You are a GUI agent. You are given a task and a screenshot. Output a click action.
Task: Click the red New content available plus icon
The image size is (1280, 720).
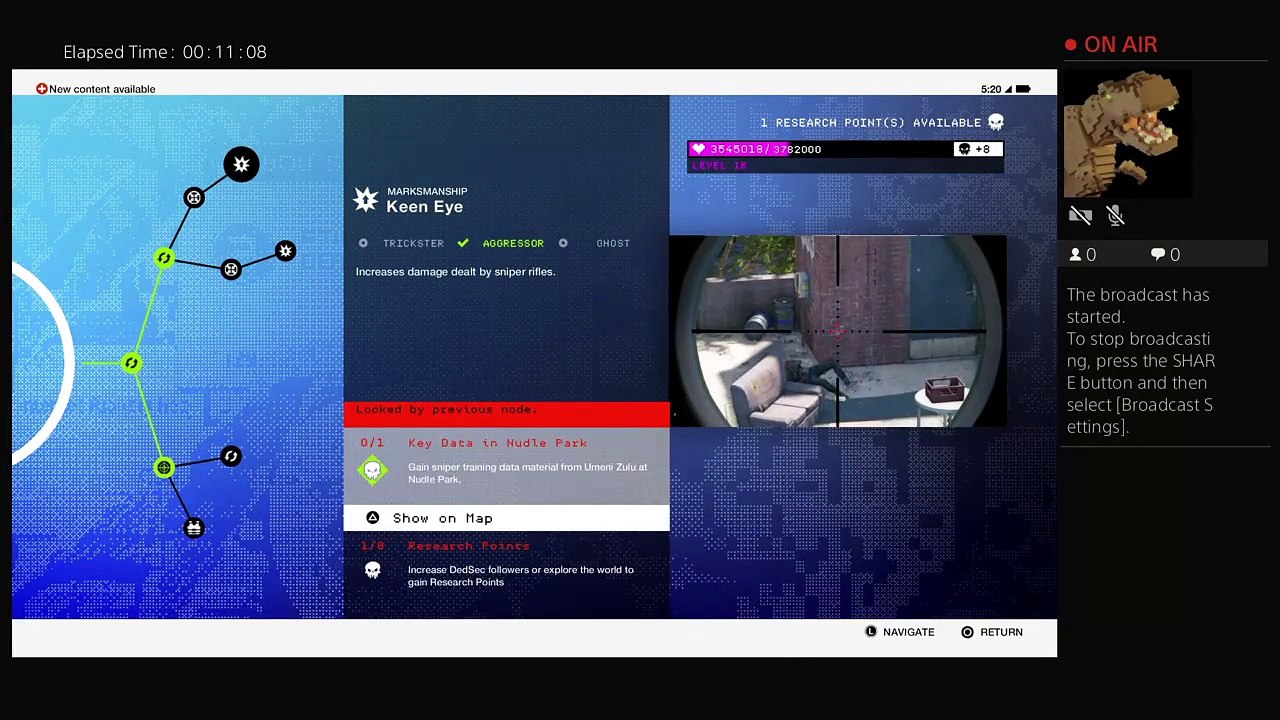41,89
